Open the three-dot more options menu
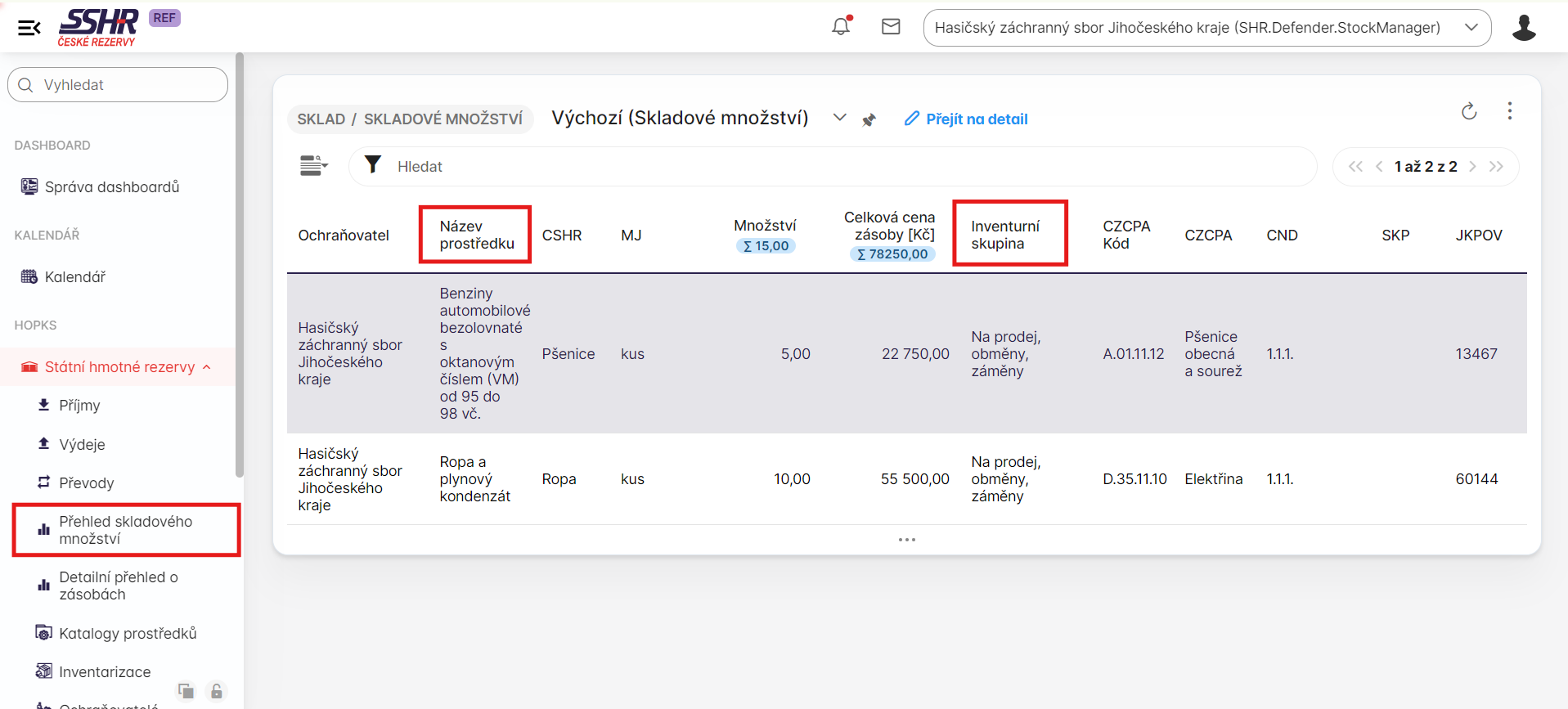Viewport: 1568px width, 709px height. click(1509, 111)
